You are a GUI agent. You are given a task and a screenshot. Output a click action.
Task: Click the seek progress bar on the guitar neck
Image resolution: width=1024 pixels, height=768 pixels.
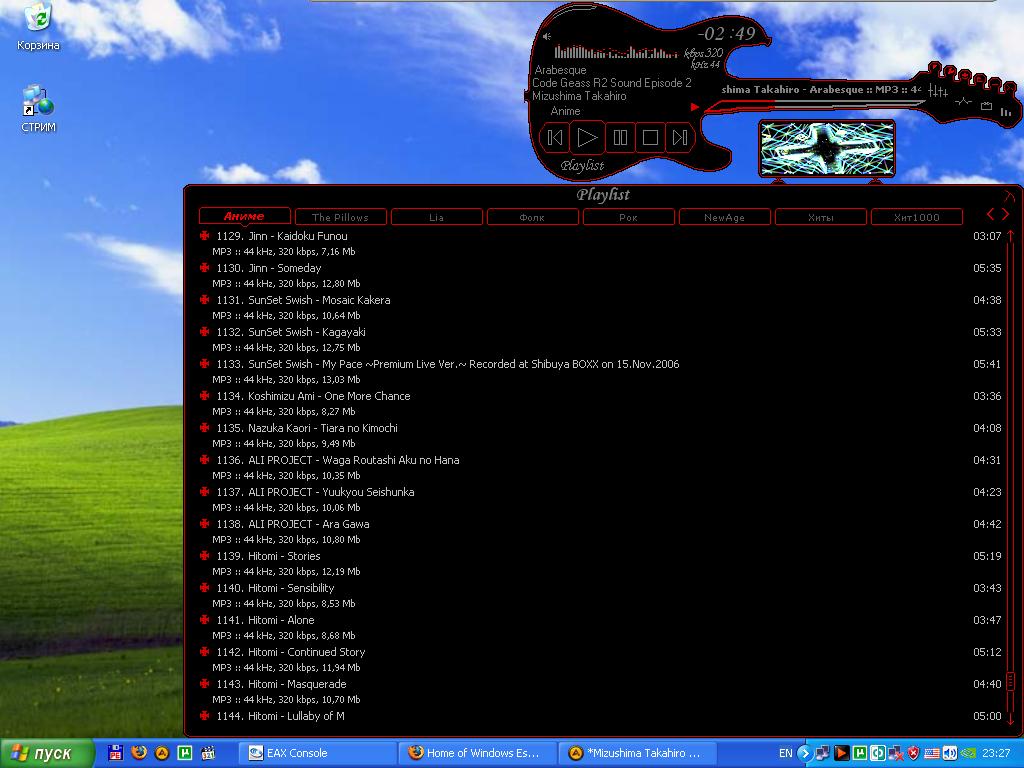816,104
